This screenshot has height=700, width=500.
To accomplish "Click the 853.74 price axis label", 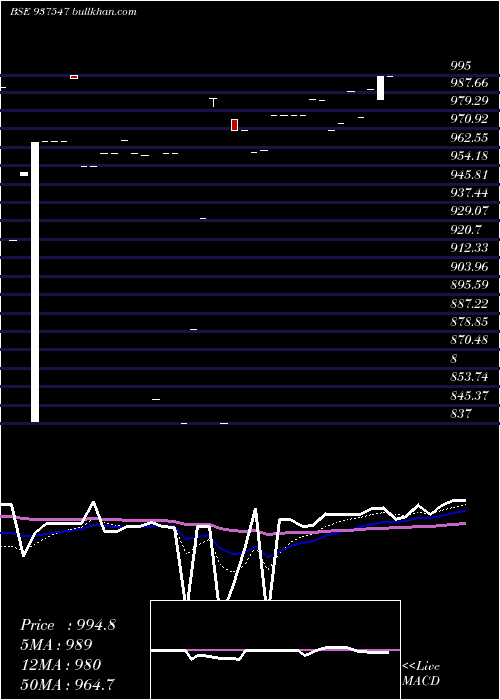I will [x=469, y=377].
